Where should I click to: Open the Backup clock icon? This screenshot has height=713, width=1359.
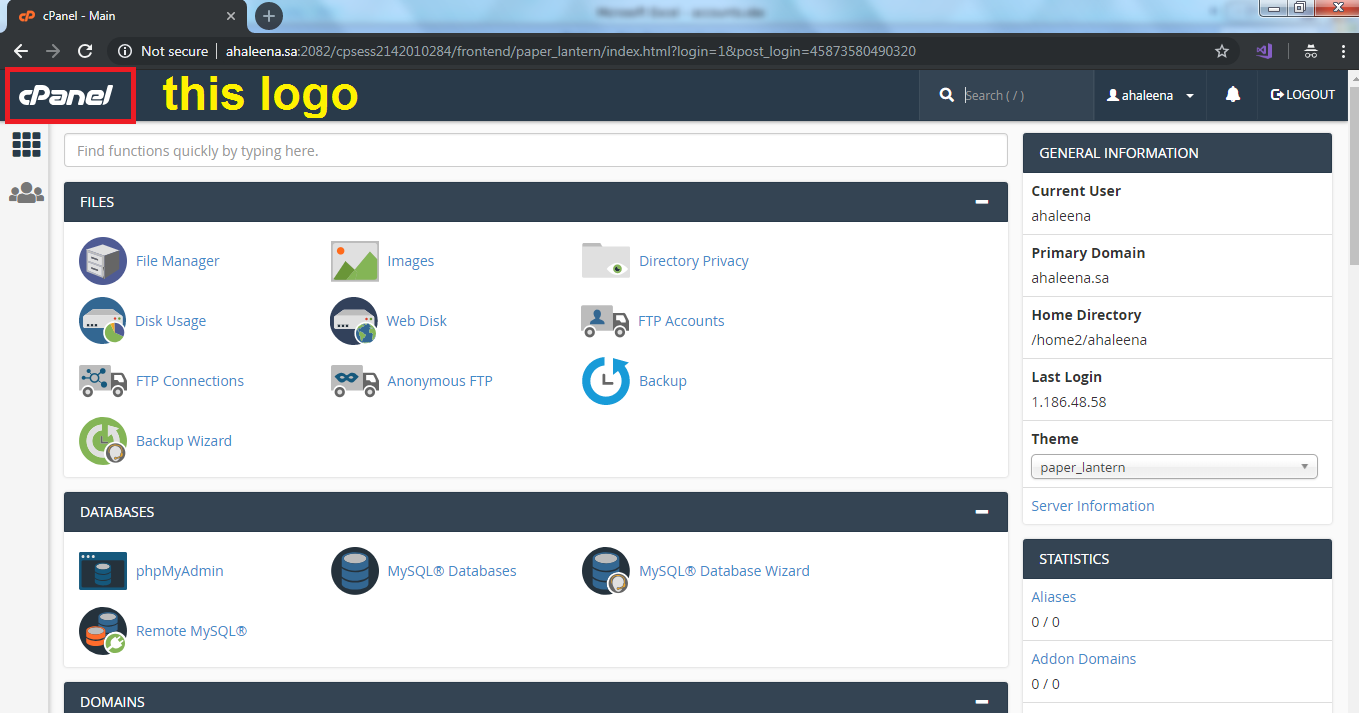point(606,381)
